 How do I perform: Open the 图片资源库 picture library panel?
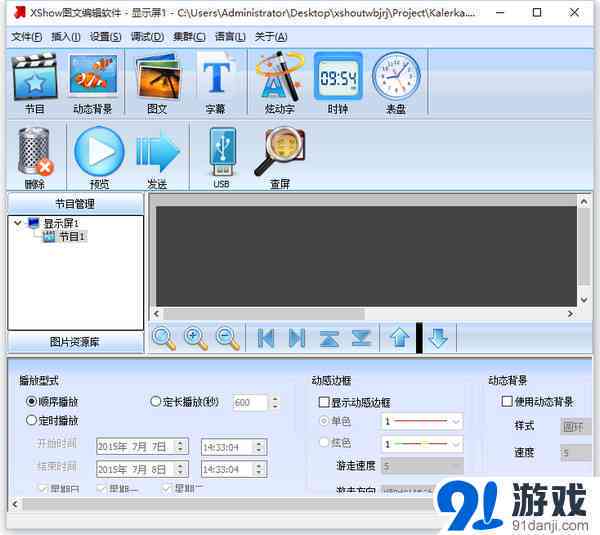[75, 342]
